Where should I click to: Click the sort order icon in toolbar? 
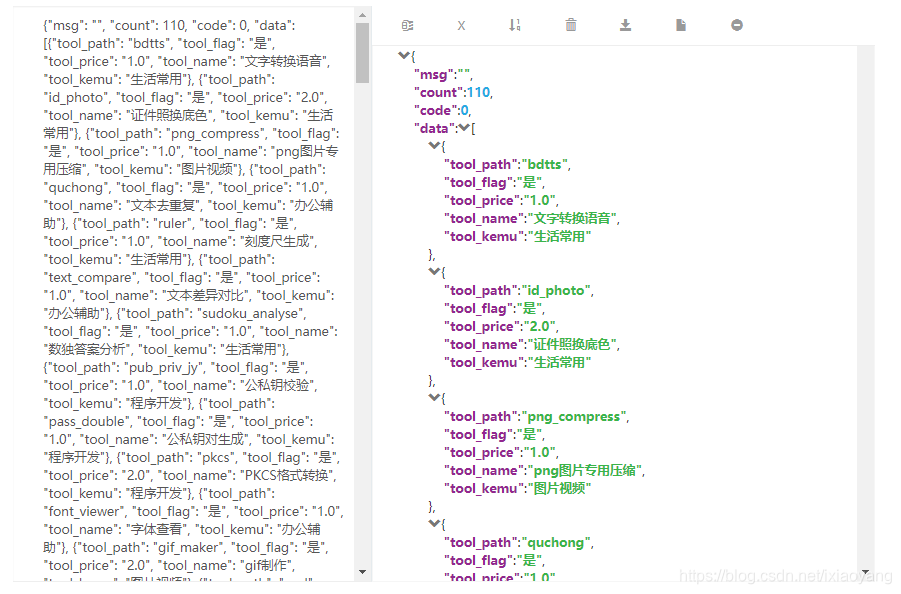point(515,25)
